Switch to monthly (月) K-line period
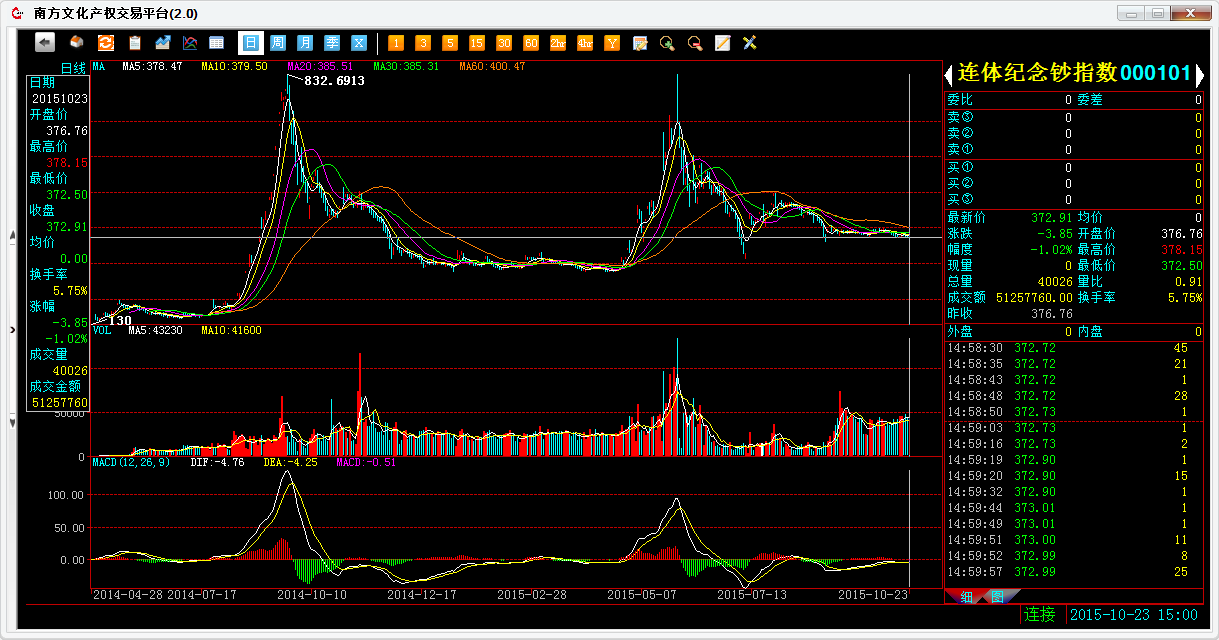 304,43
